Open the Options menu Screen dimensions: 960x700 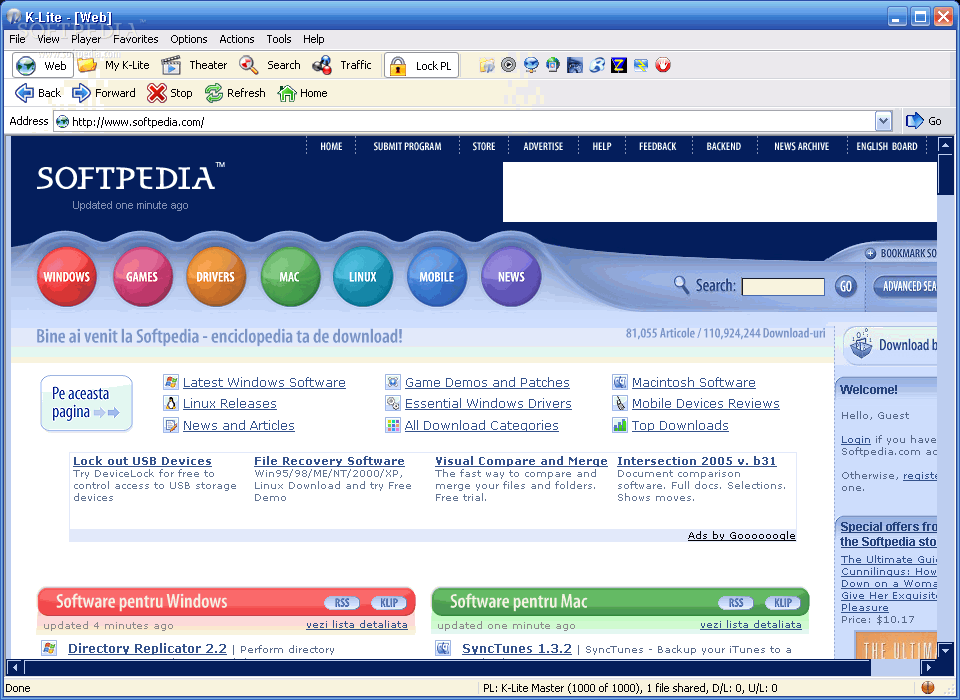pos(189,39)
